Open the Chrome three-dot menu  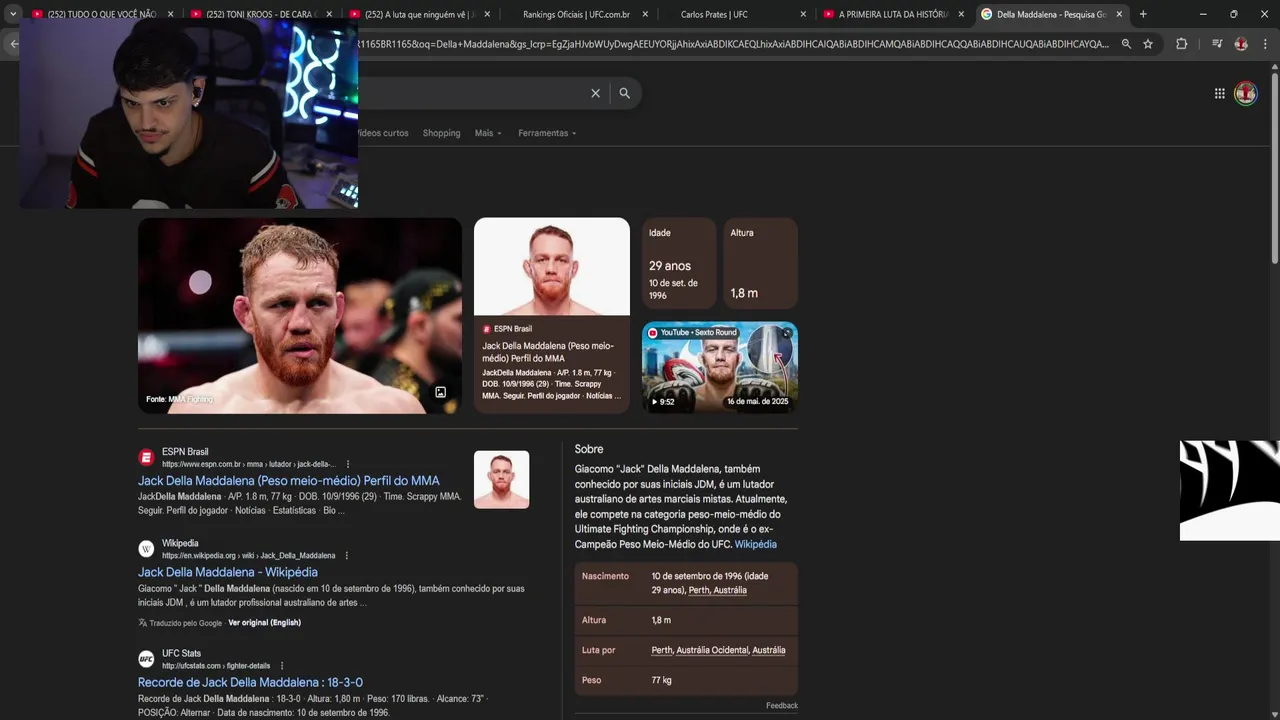1264,44
